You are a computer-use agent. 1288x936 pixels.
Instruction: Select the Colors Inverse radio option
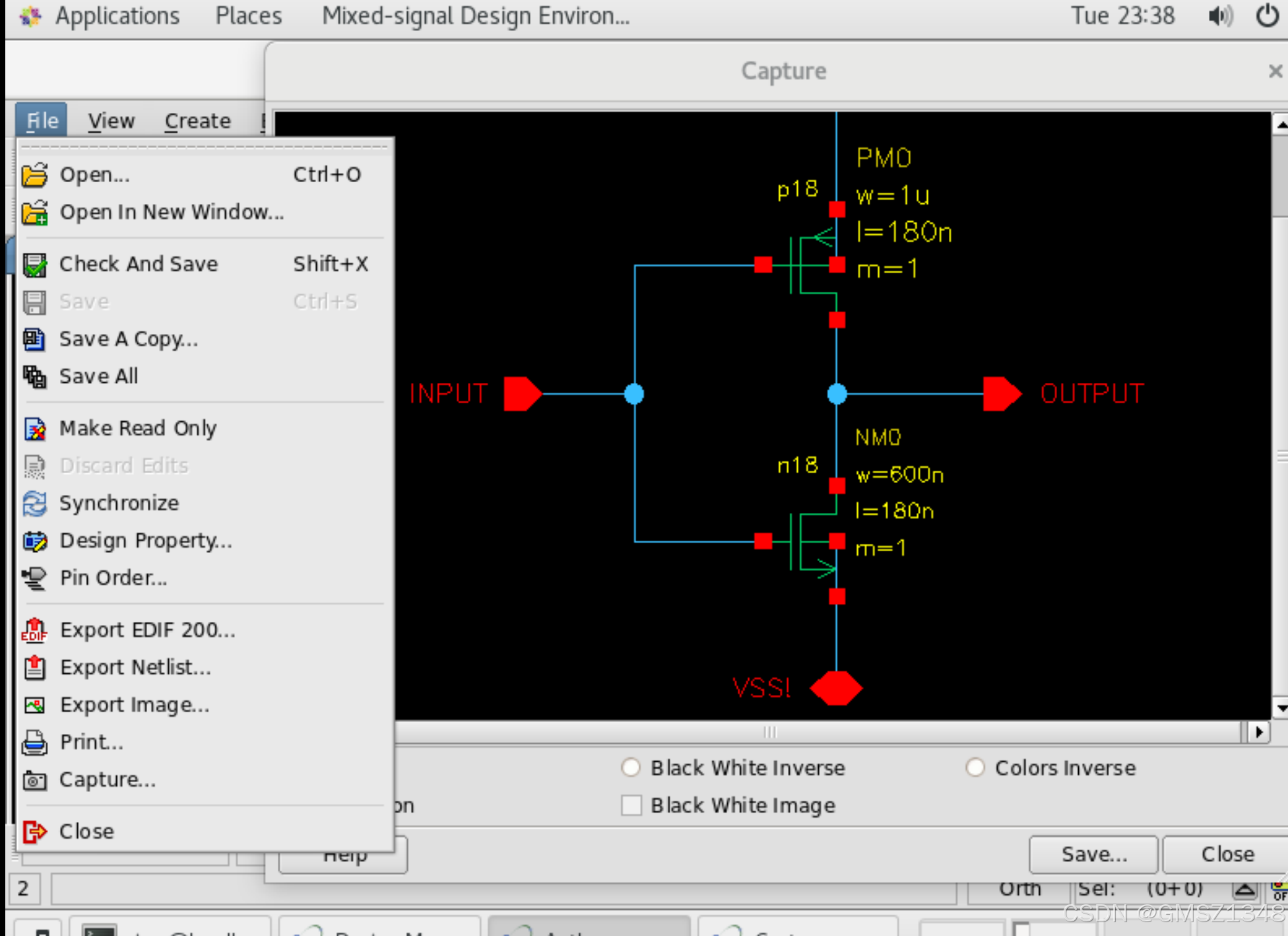(975, 768)
